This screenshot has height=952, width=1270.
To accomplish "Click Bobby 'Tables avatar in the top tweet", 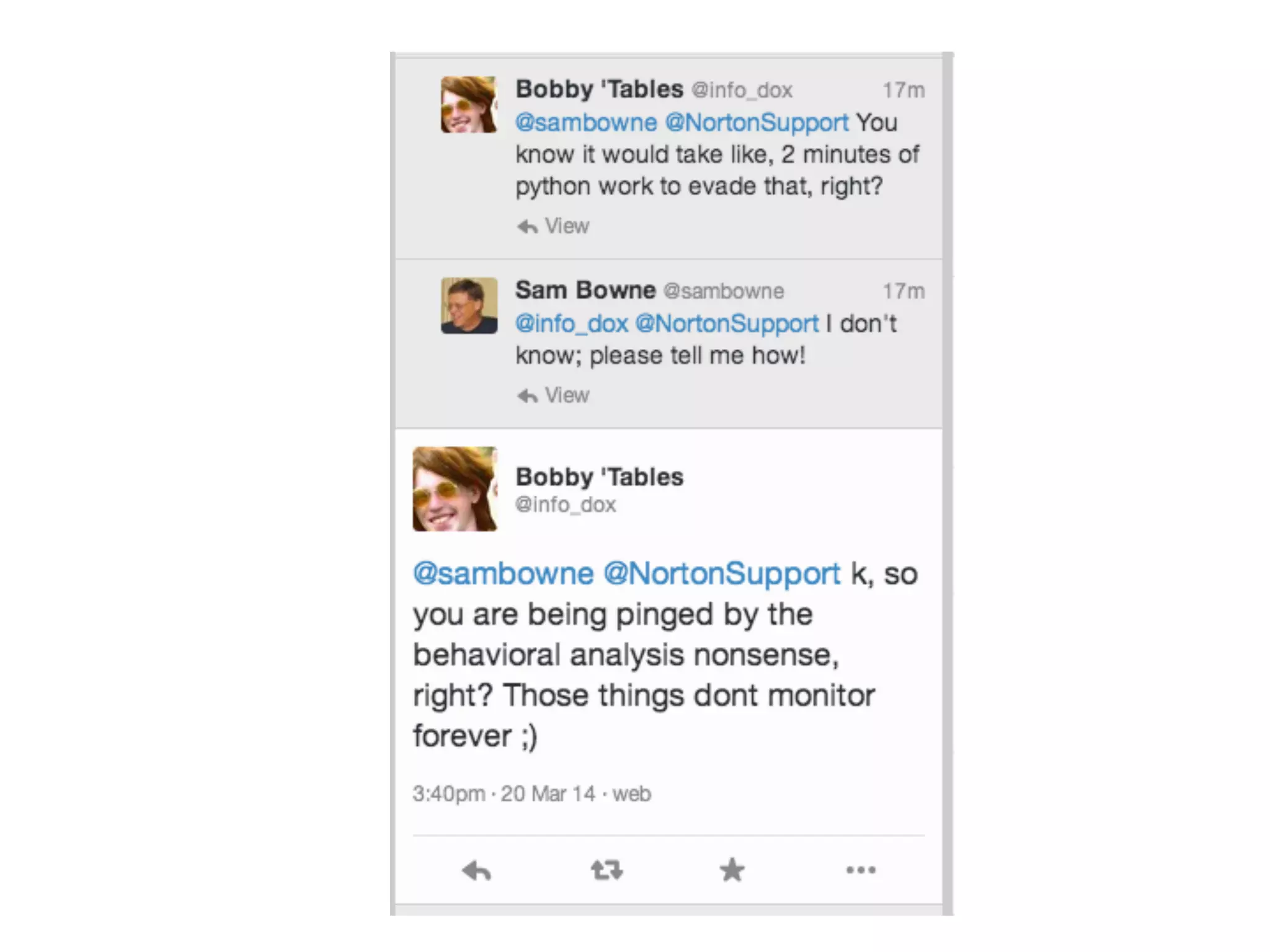I will [469, 104].
